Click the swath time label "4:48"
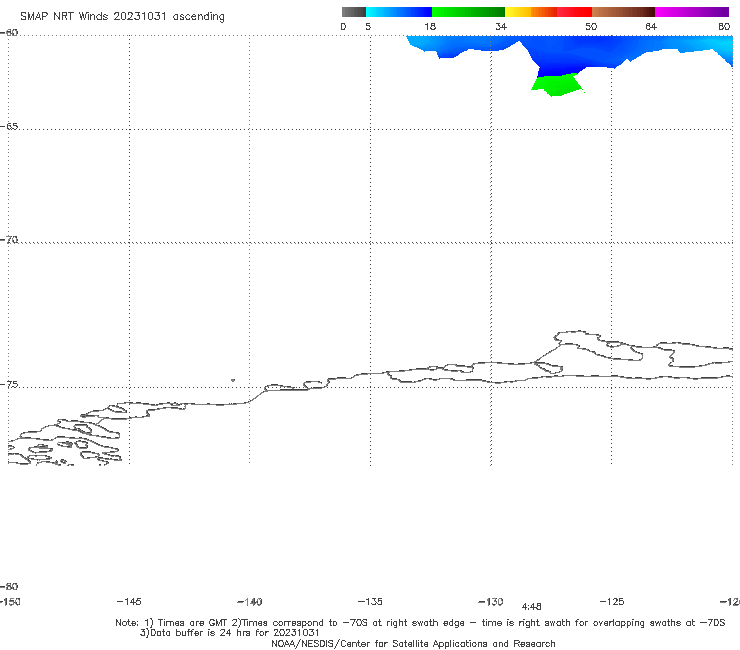The width and height of the screenshot is (740, 650). coord(532,607)
